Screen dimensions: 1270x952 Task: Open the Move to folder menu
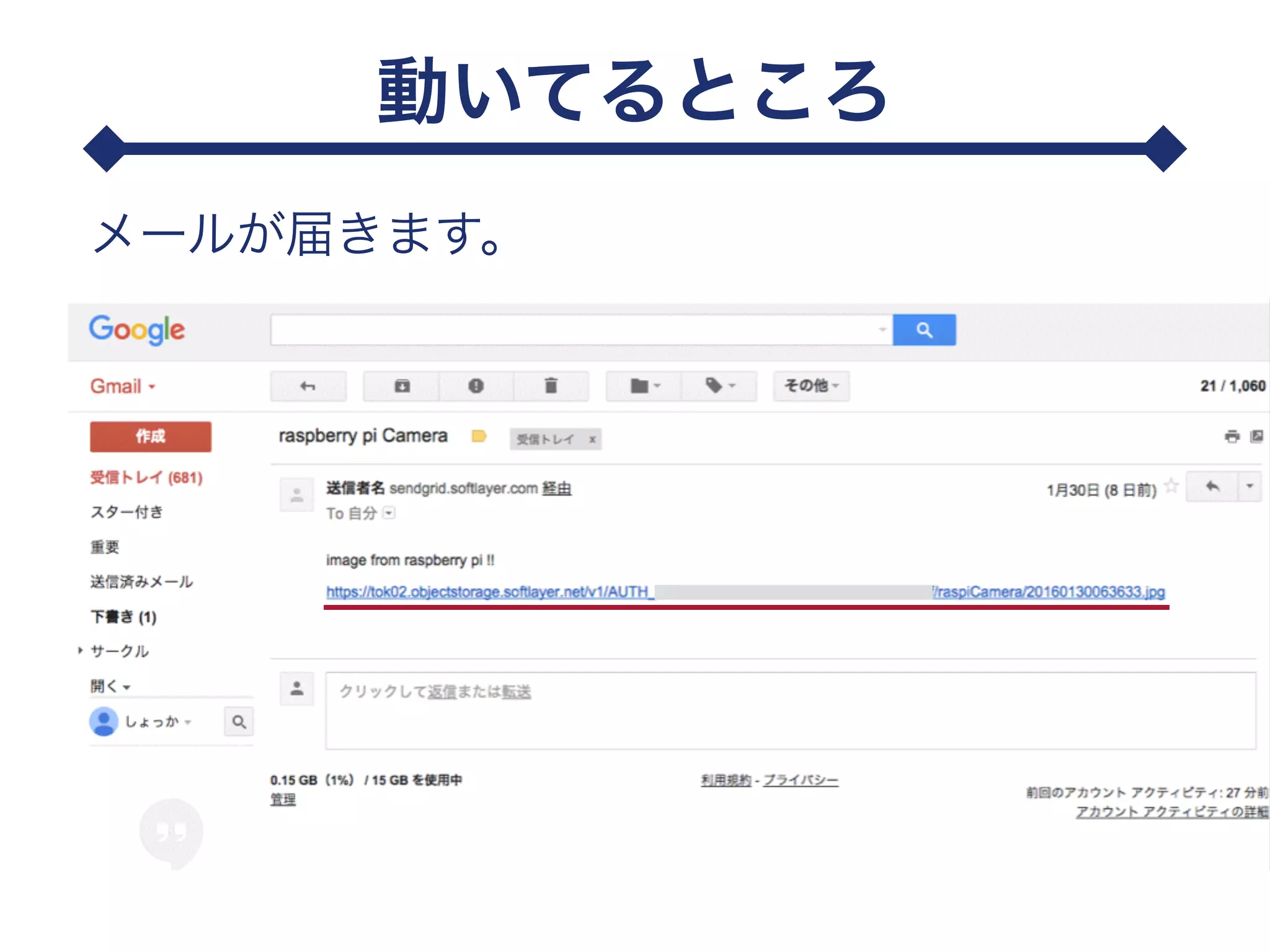pos(644,386)
